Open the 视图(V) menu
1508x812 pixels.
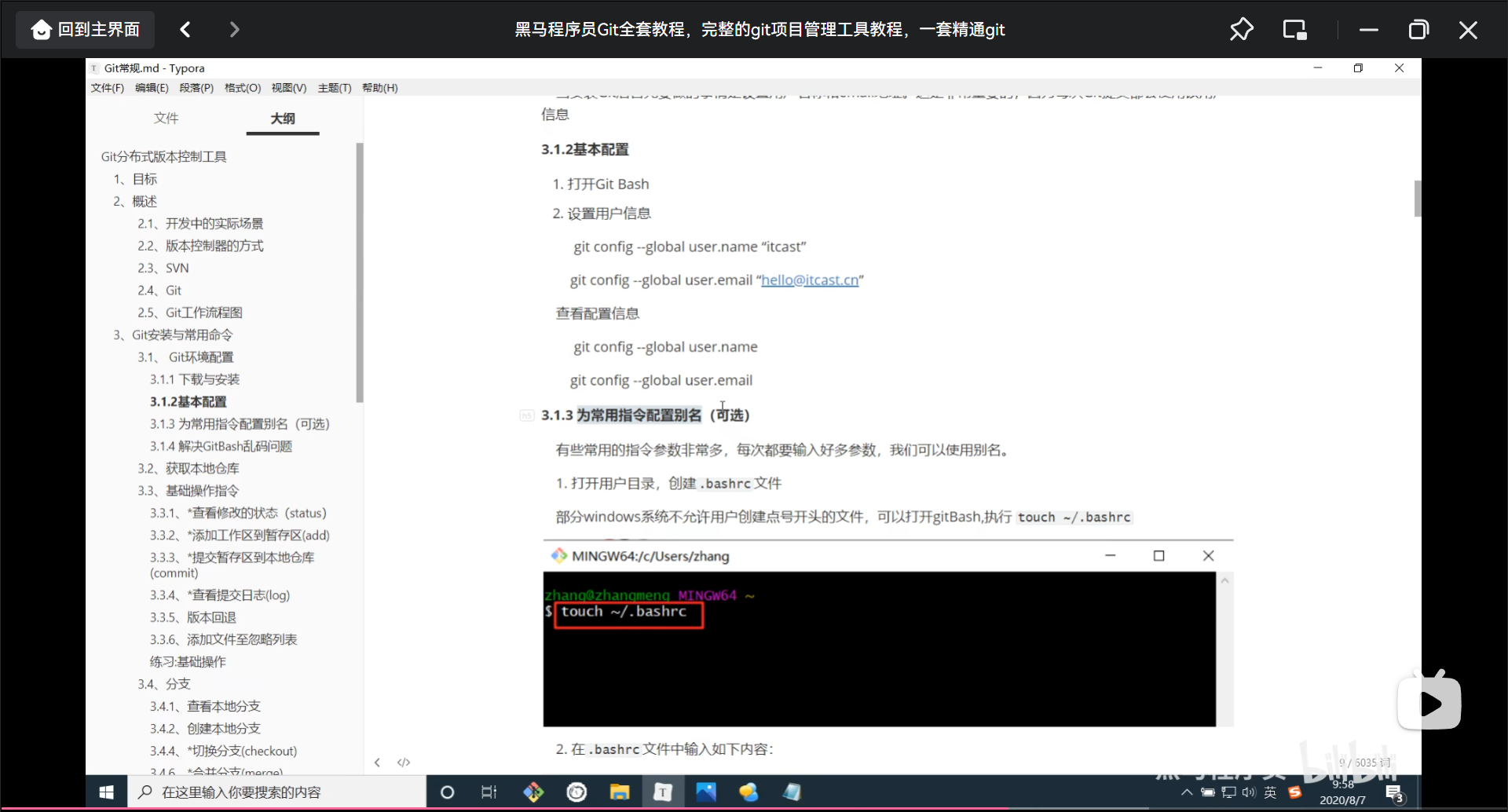click(289, 88)
